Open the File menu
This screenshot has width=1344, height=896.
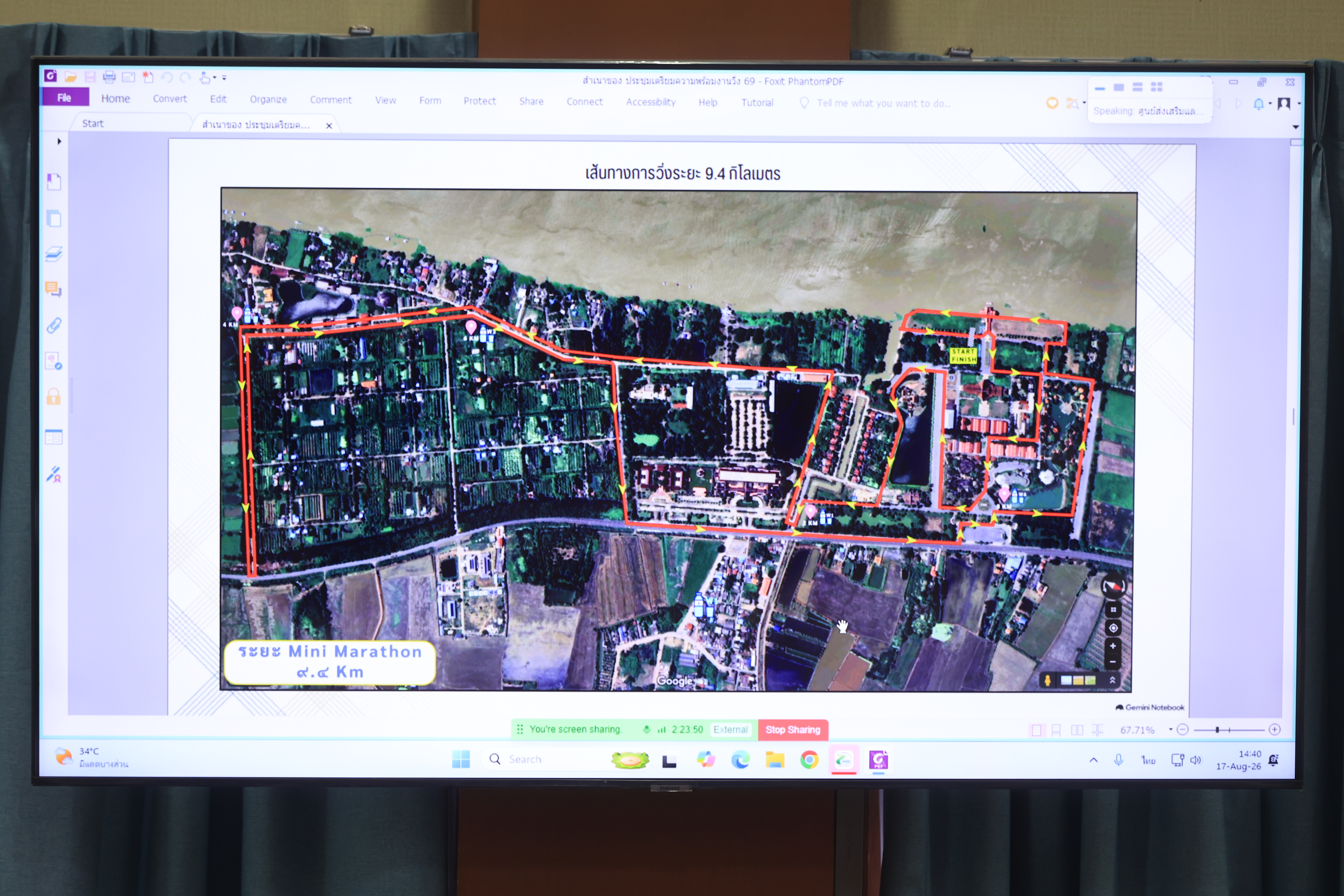(64, 98)
